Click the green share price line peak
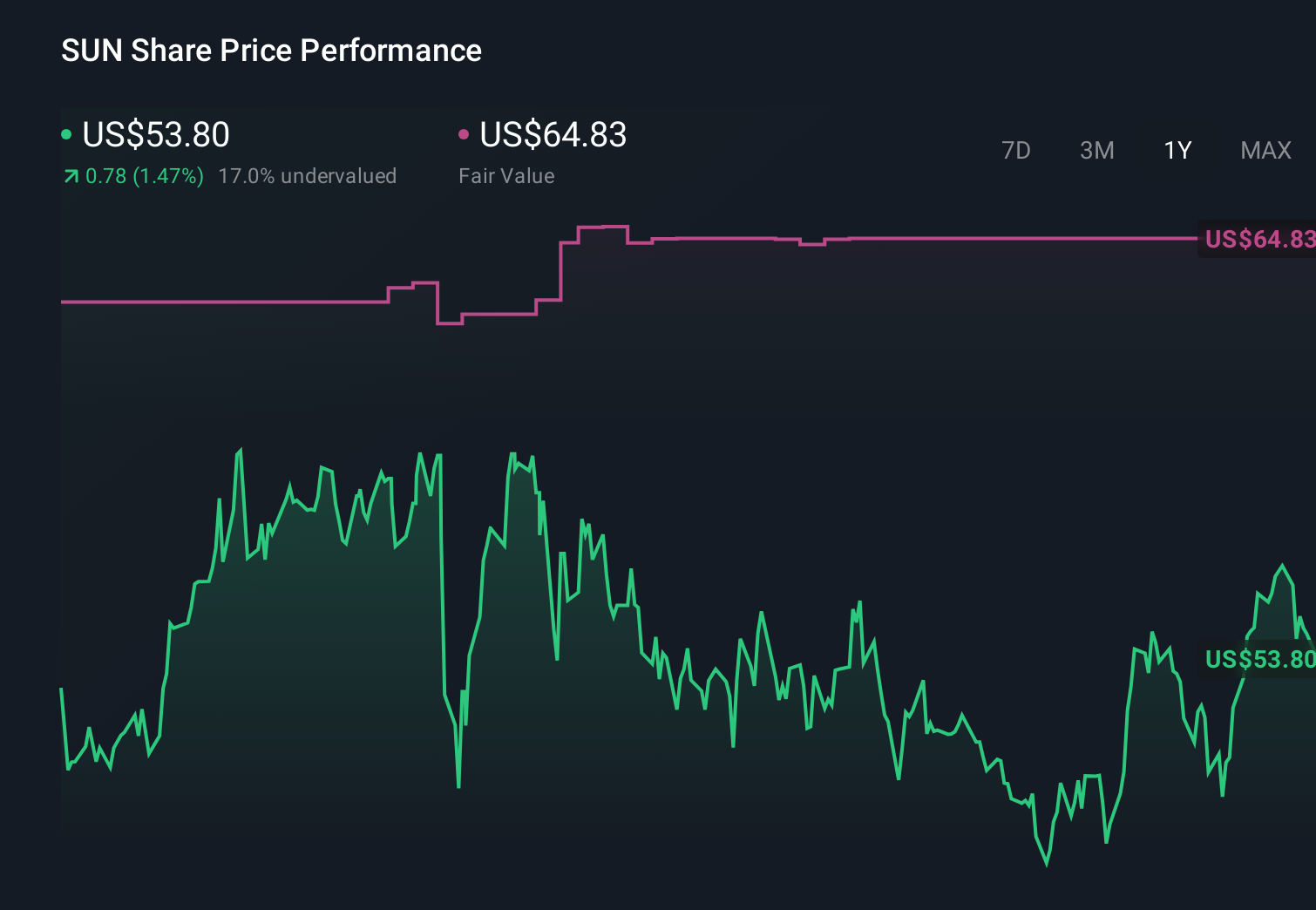 click(241, 449)
